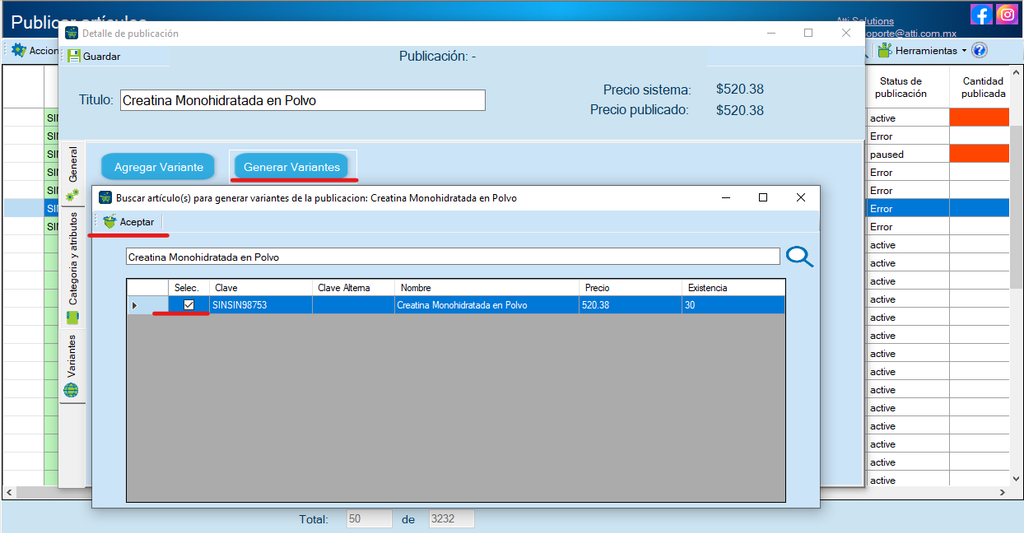Click the Variantes globe icon

tap(71, 391)
